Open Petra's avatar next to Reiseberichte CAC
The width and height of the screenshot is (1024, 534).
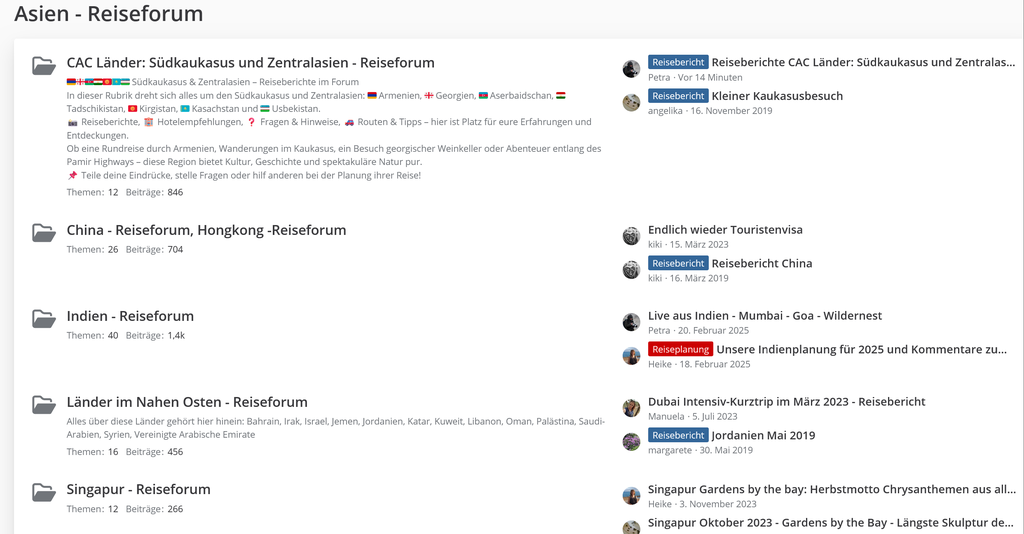631,69
